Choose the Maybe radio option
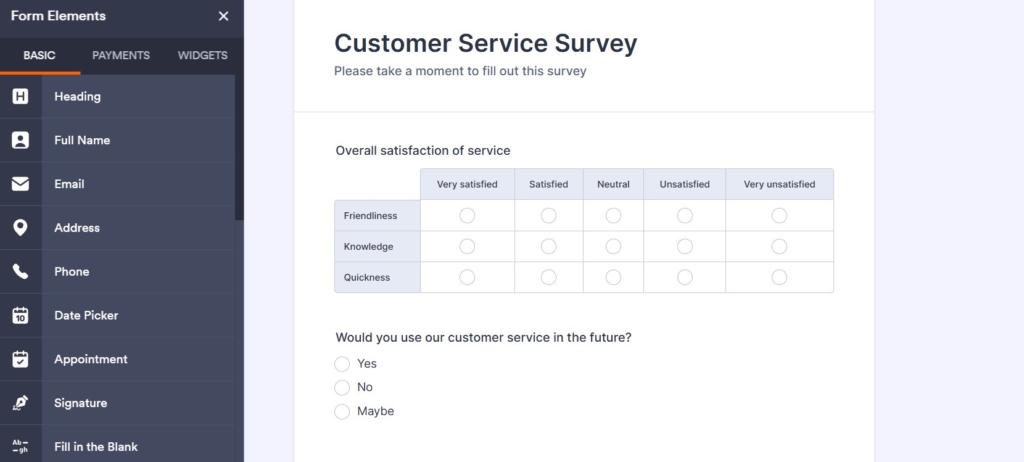 click(343, 411)
